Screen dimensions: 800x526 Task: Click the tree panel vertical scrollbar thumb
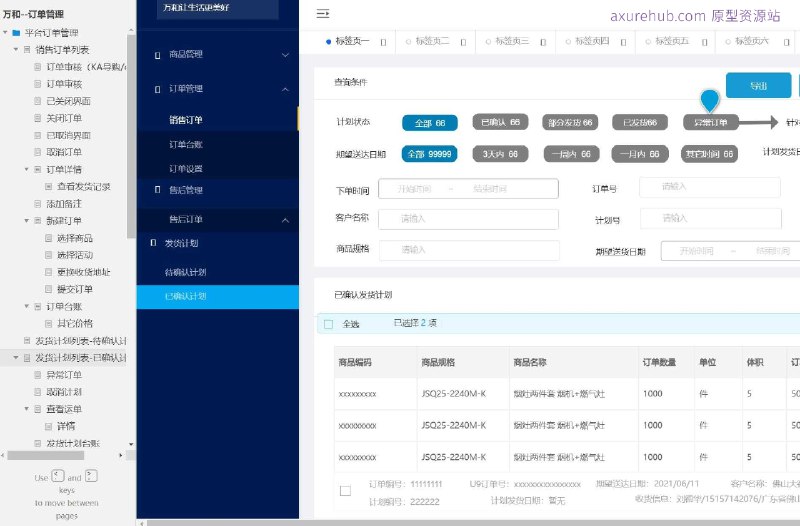point(131,137)
